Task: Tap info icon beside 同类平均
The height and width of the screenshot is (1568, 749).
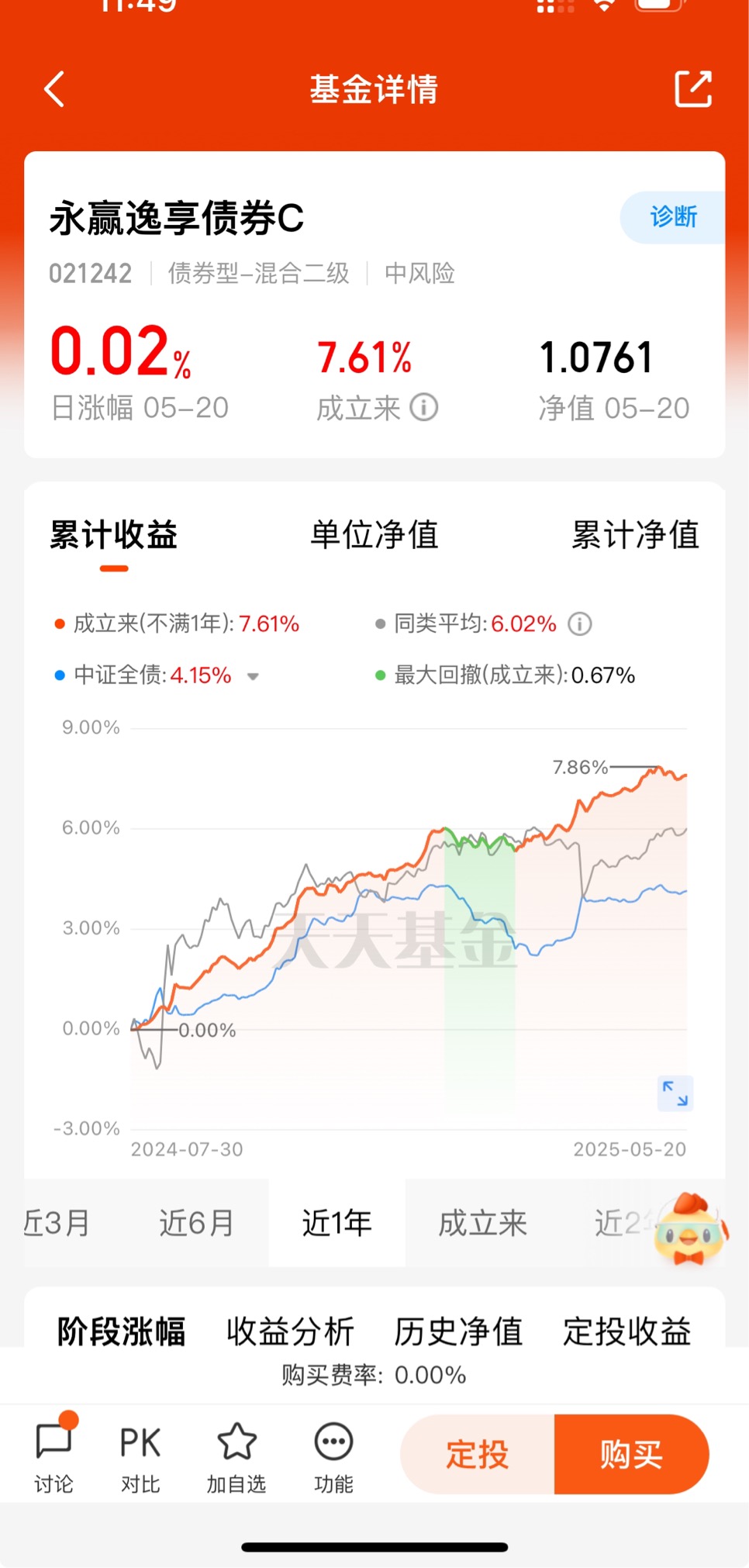Action: (580, 623)
